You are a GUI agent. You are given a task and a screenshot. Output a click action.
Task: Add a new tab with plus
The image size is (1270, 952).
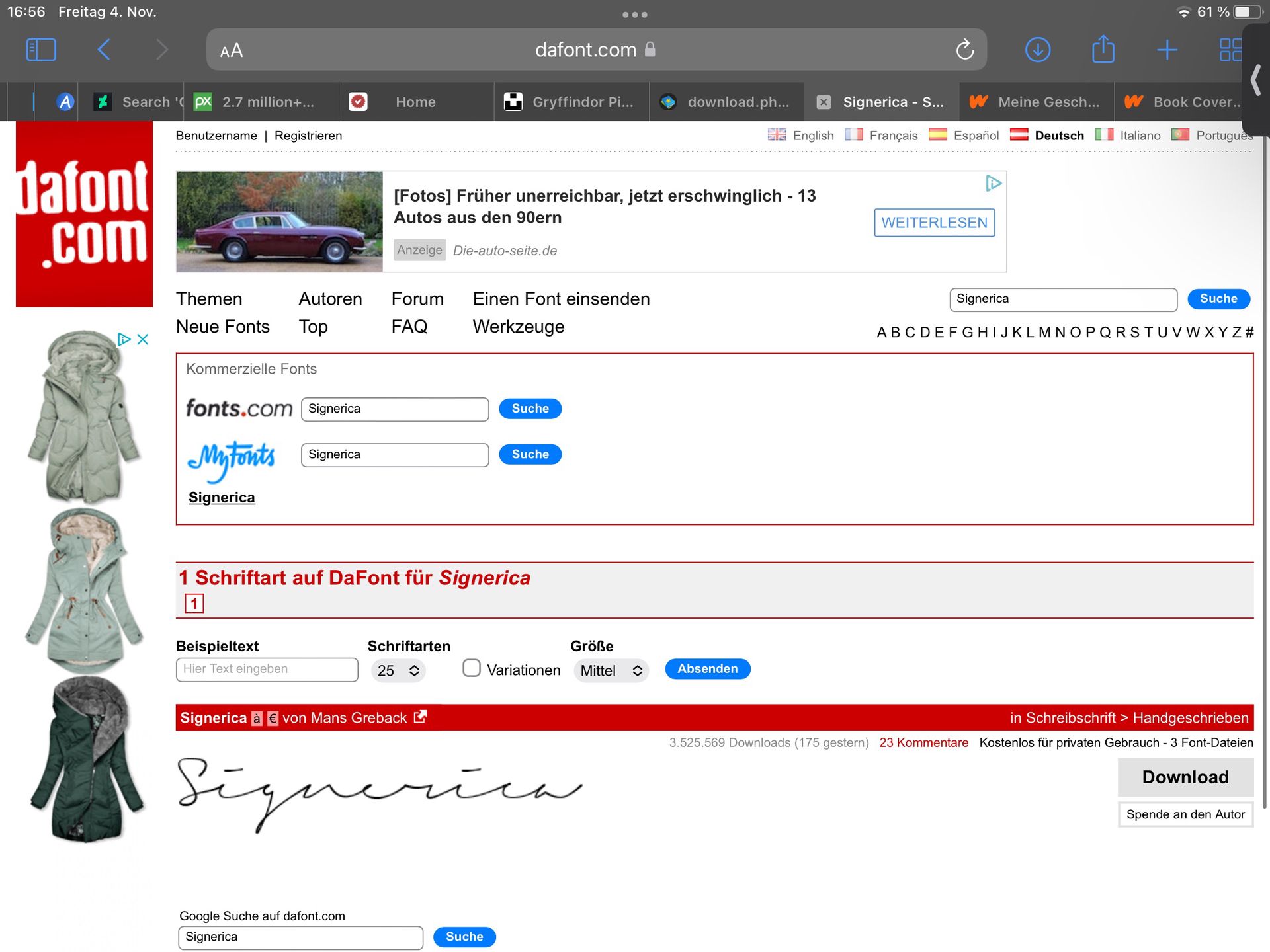click(1167, 50)
